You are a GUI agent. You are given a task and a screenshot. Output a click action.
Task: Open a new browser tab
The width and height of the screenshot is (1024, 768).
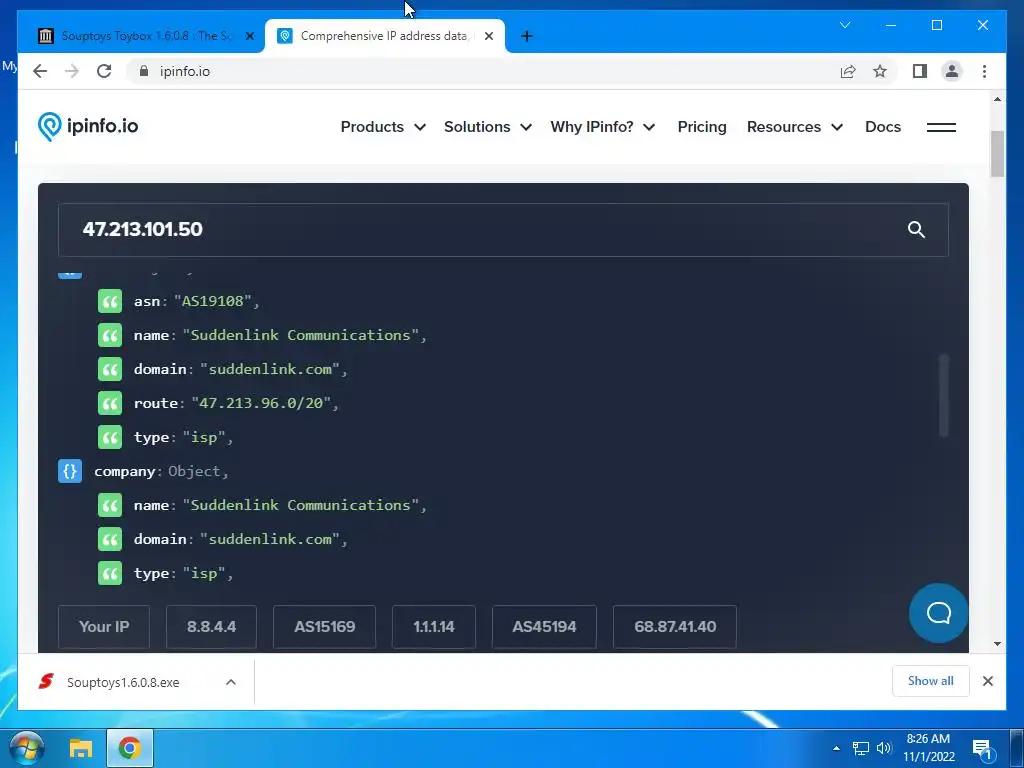tap(526, 36)
